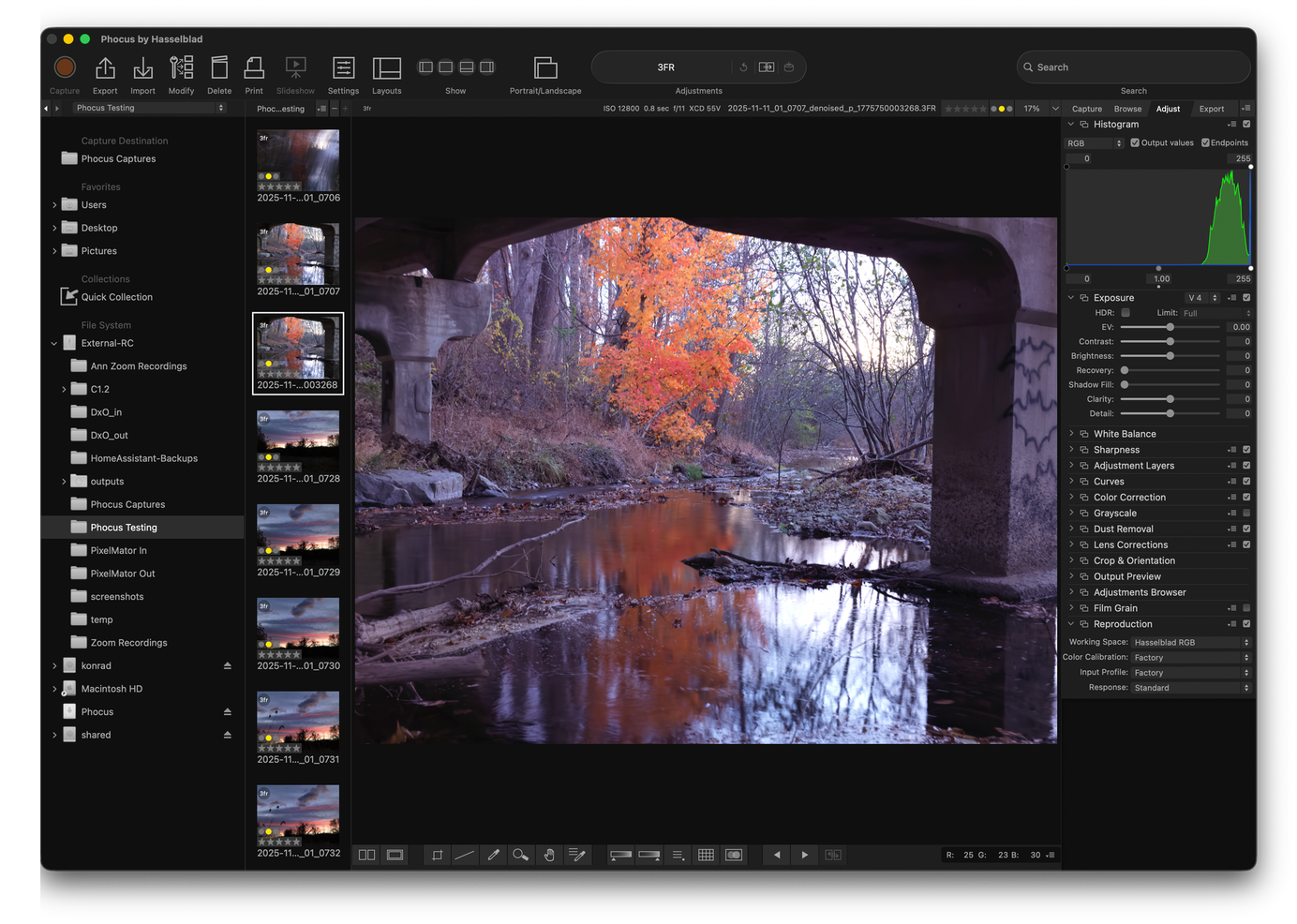The width and height of the screenshot is (1297, 924).
Task: Open the Export toolbar icon
Action: [x=105, y=74]
